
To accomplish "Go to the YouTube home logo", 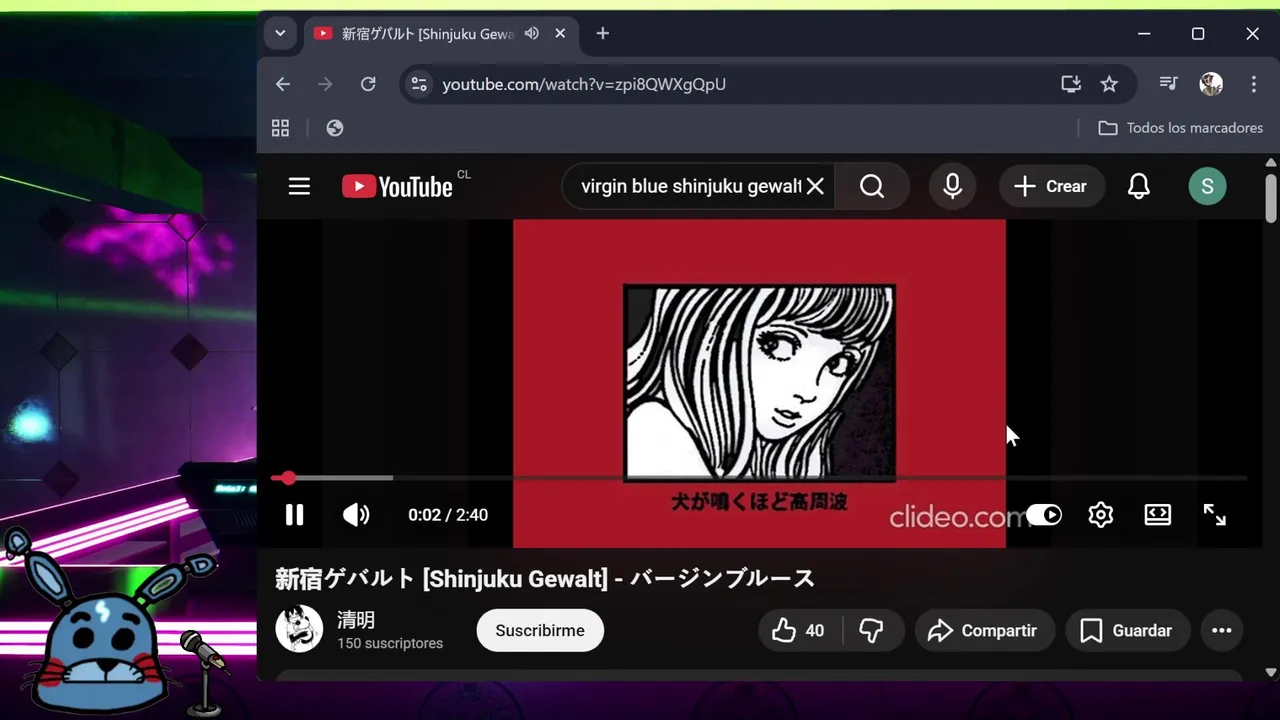I will (397, 186).
